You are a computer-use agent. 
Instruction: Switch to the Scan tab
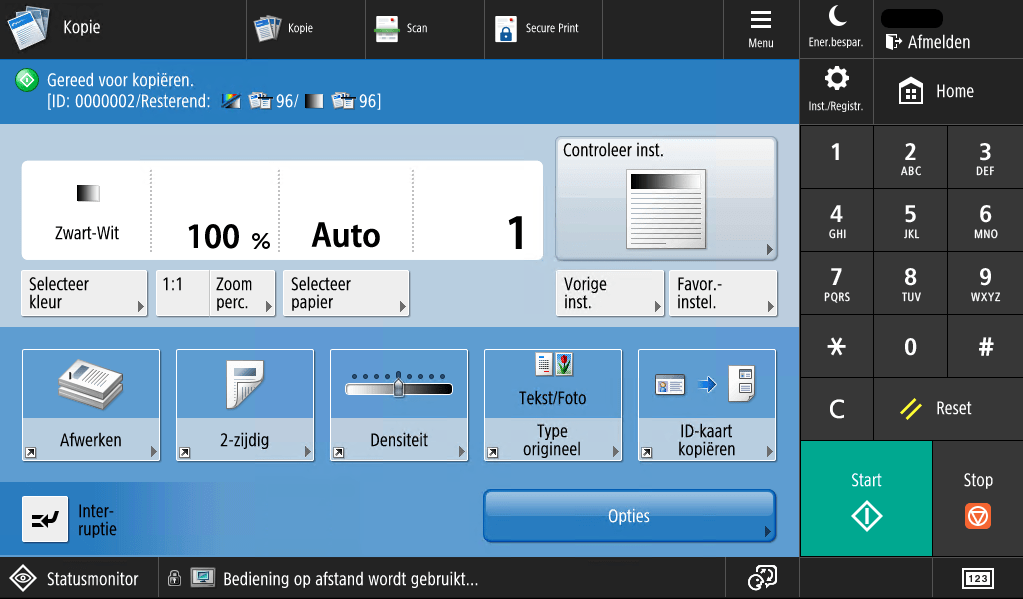(423, 28)
